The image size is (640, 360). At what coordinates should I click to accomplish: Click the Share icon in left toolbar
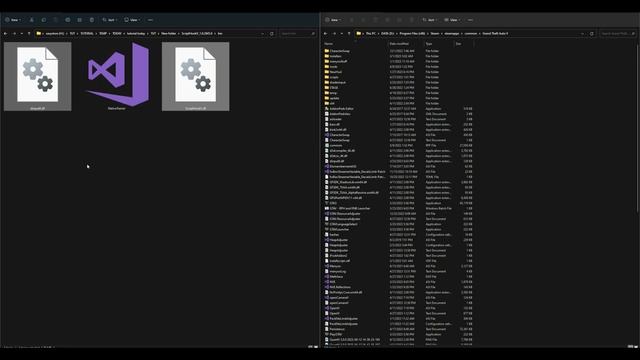click(80, 20)
